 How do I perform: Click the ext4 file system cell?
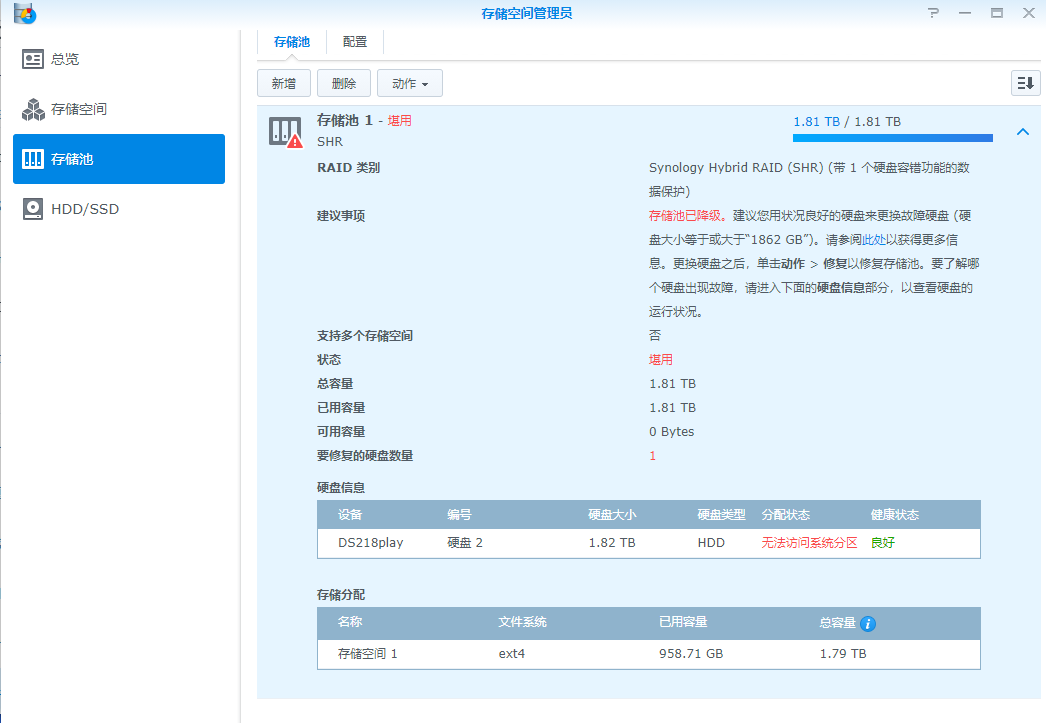[x=512, y=654]
